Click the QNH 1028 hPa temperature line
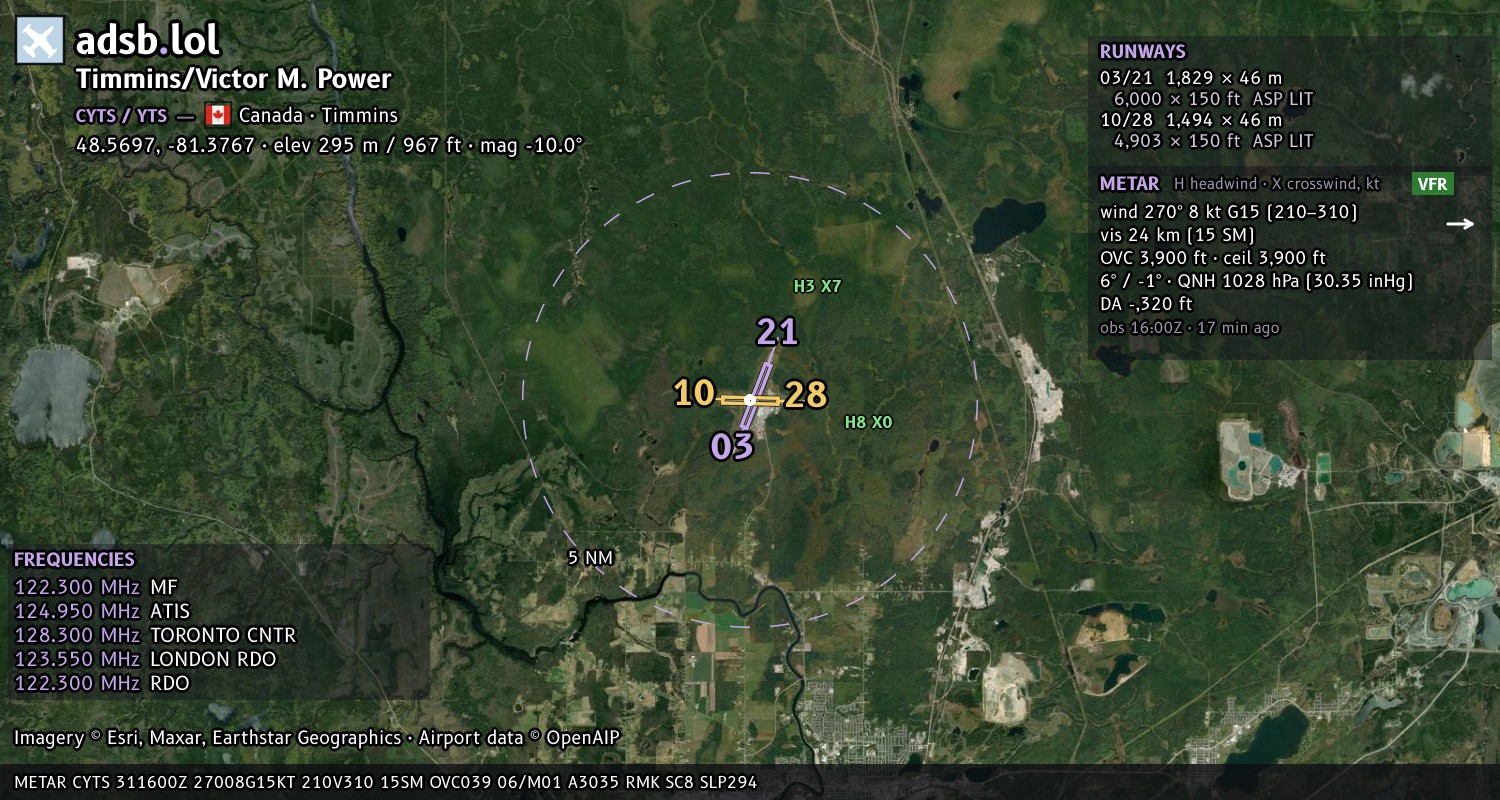The height and width of the screenshot is (800, 1500). pyautogui.click(x=1256, y=281)
